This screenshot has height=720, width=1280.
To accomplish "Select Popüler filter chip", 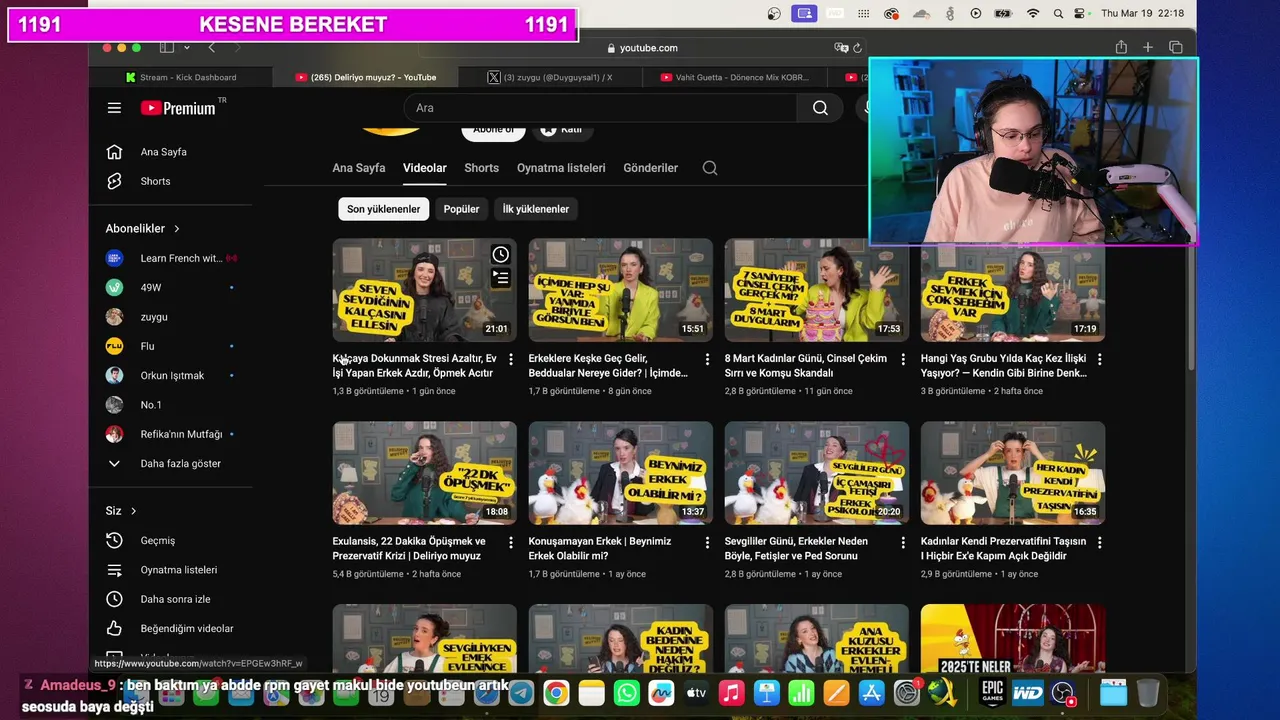I will point(461,209).
